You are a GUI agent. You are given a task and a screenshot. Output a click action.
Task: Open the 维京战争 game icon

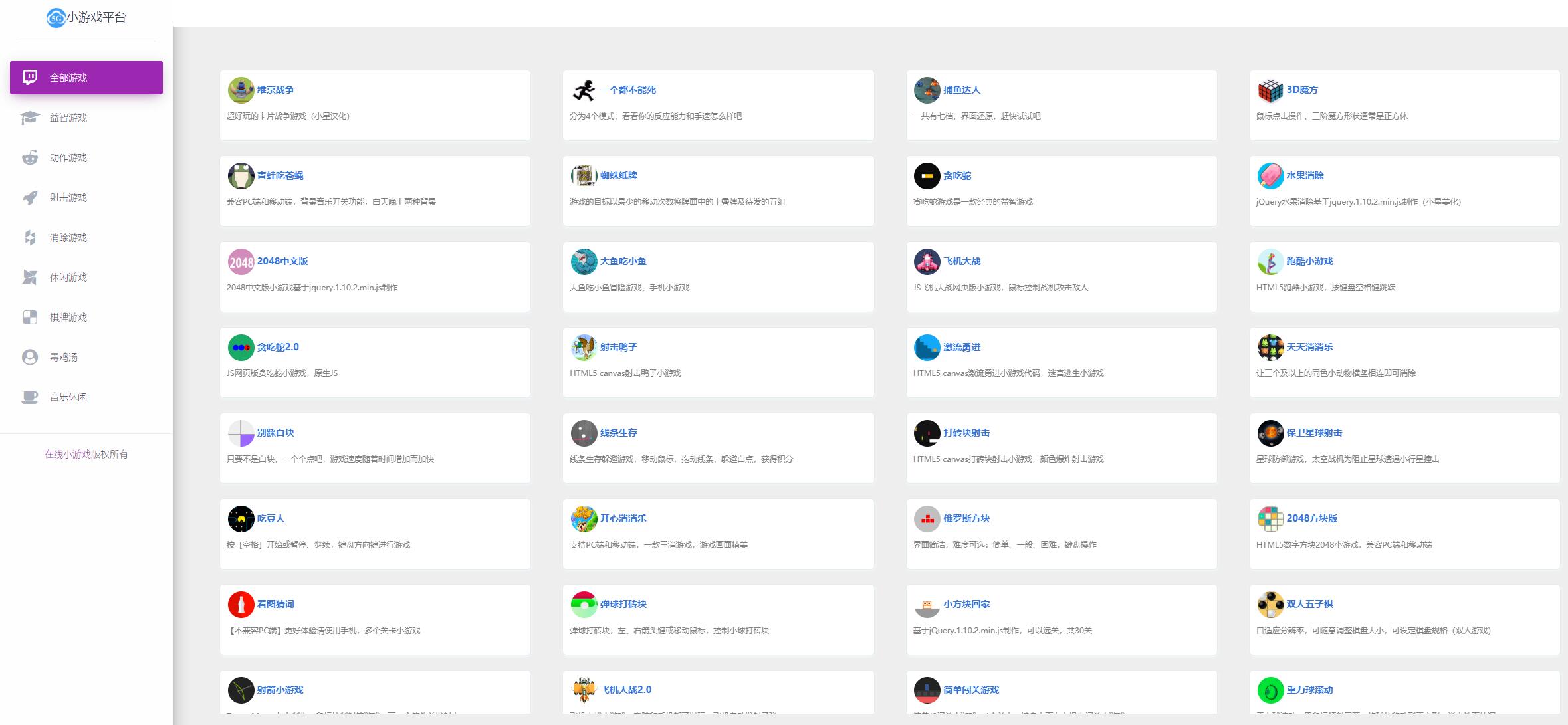click(241, 90)
